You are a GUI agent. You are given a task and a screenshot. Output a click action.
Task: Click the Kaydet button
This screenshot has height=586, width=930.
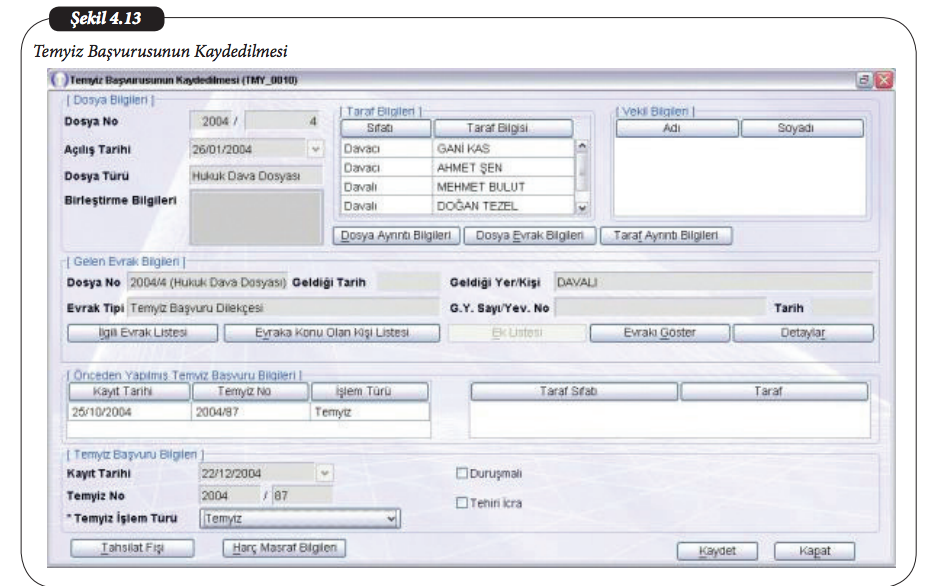[717, 551]
